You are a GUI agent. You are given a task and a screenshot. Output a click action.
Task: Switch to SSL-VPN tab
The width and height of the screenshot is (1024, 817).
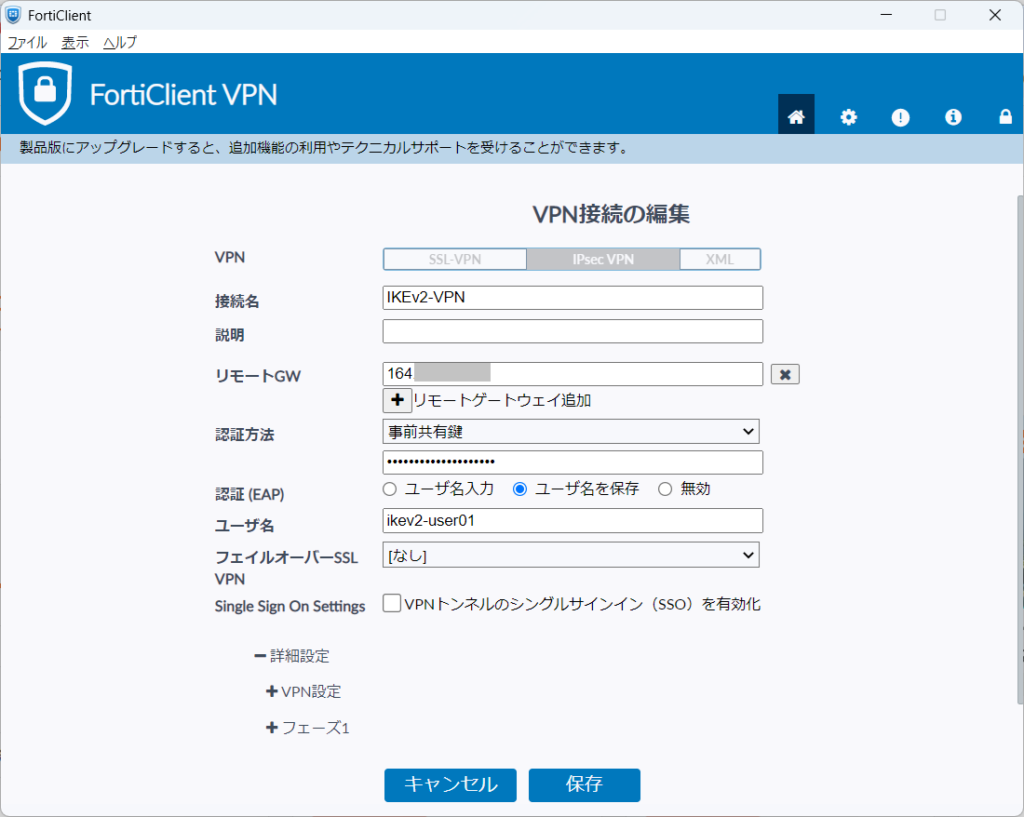(x=455, y=259)
